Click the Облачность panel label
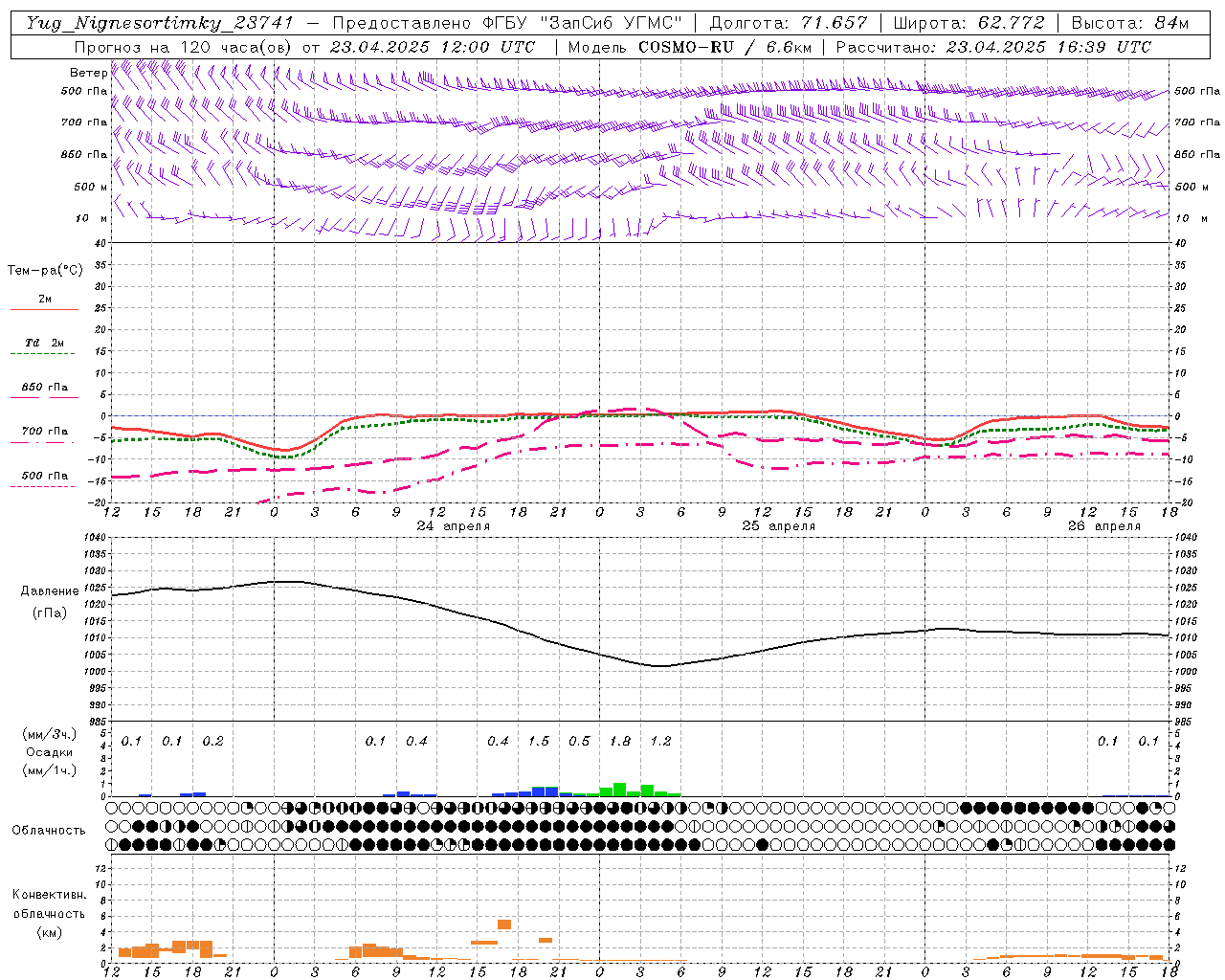1225x980 pixels. tap(49, 831)
